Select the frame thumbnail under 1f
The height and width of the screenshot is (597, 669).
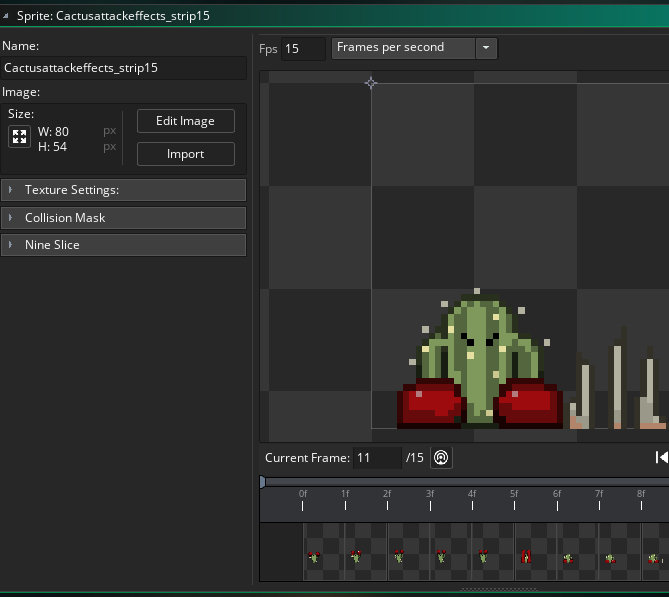(x=366, y=552)
